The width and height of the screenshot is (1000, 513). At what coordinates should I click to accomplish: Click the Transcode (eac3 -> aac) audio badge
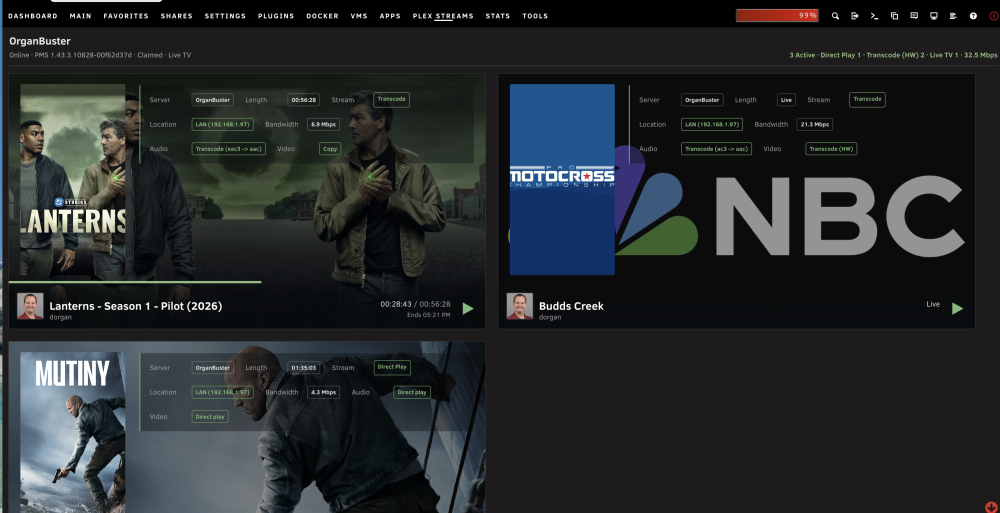(229, 149)
